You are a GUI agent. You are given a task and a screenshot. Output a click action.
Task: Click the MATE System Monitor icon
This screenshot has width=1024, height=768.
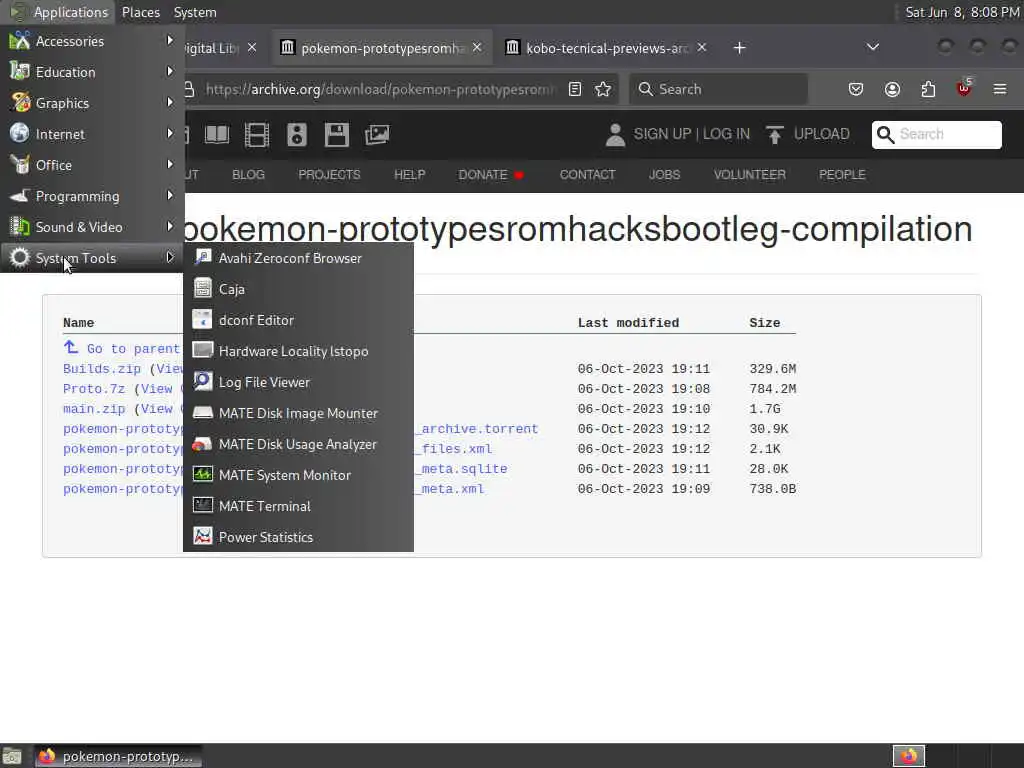[x=202, y=474]
